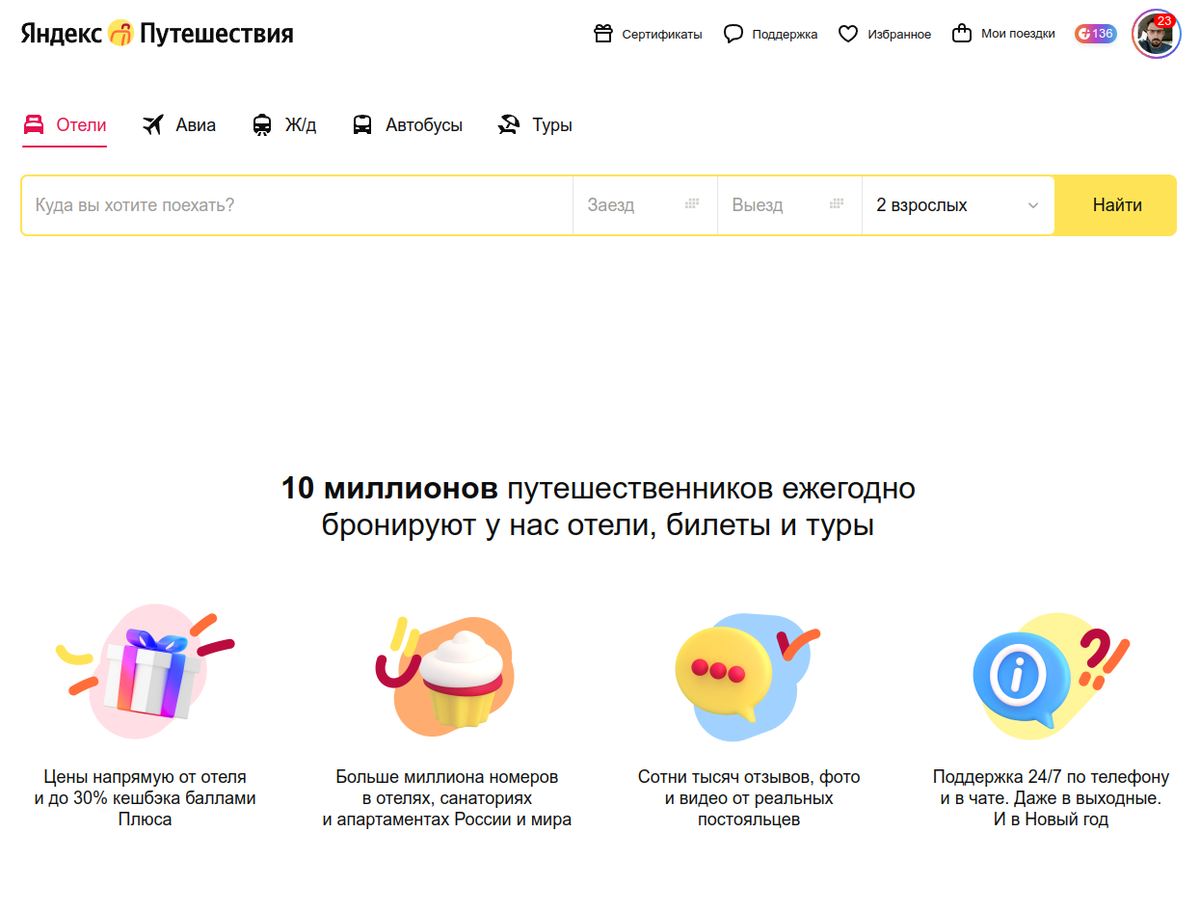
Task: Switch to the Авиа tab
Action: (x=178, y=126)
